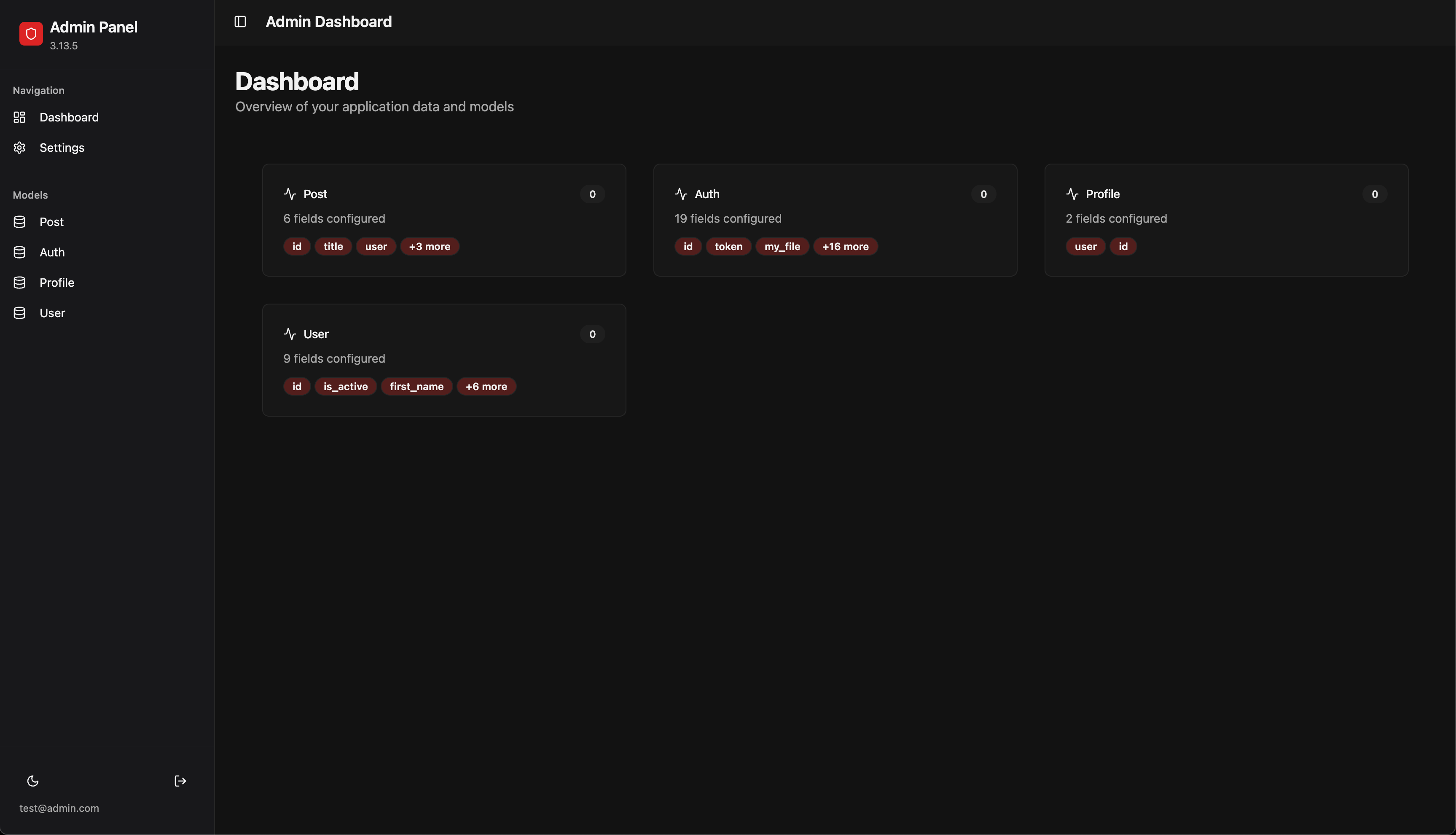The image size is (1456, 835).
Task: Click the my_file field badge
Action: [782, 247]
